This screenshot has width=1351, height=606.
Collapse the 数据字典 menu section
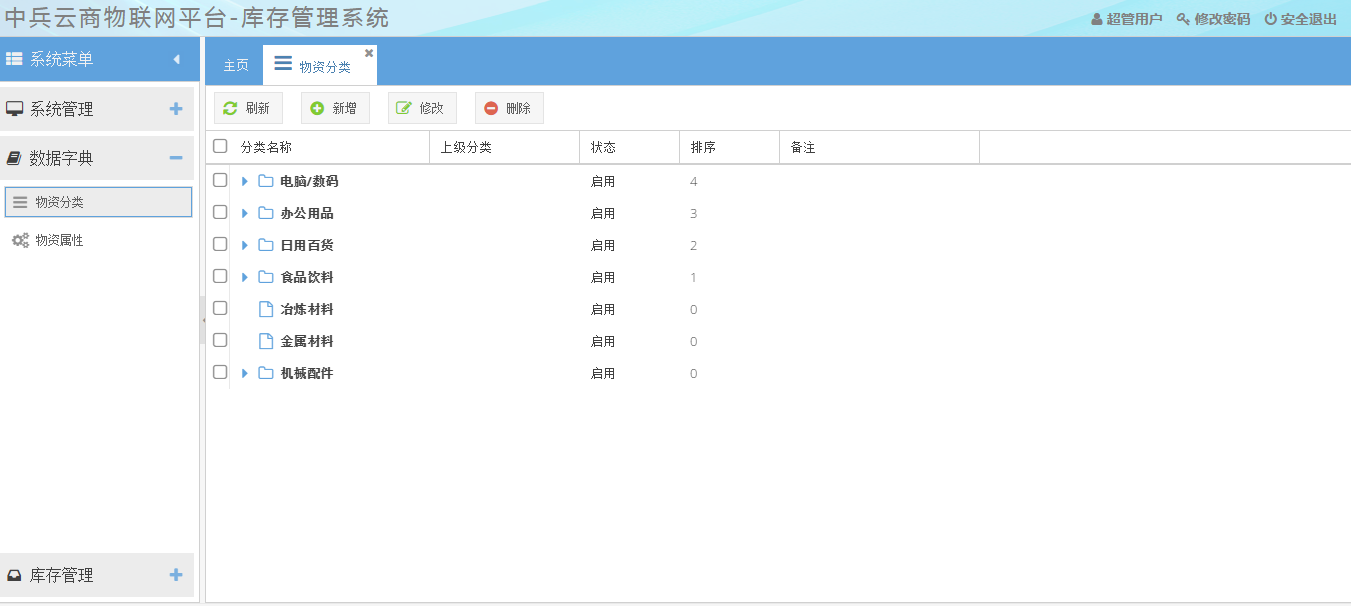[x=176, y=158]
